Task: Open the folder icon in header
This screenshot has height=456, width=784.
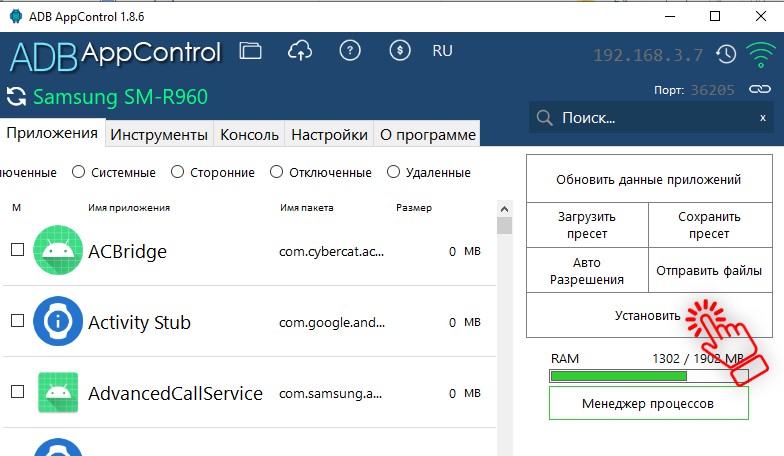Action: (251, 51)
